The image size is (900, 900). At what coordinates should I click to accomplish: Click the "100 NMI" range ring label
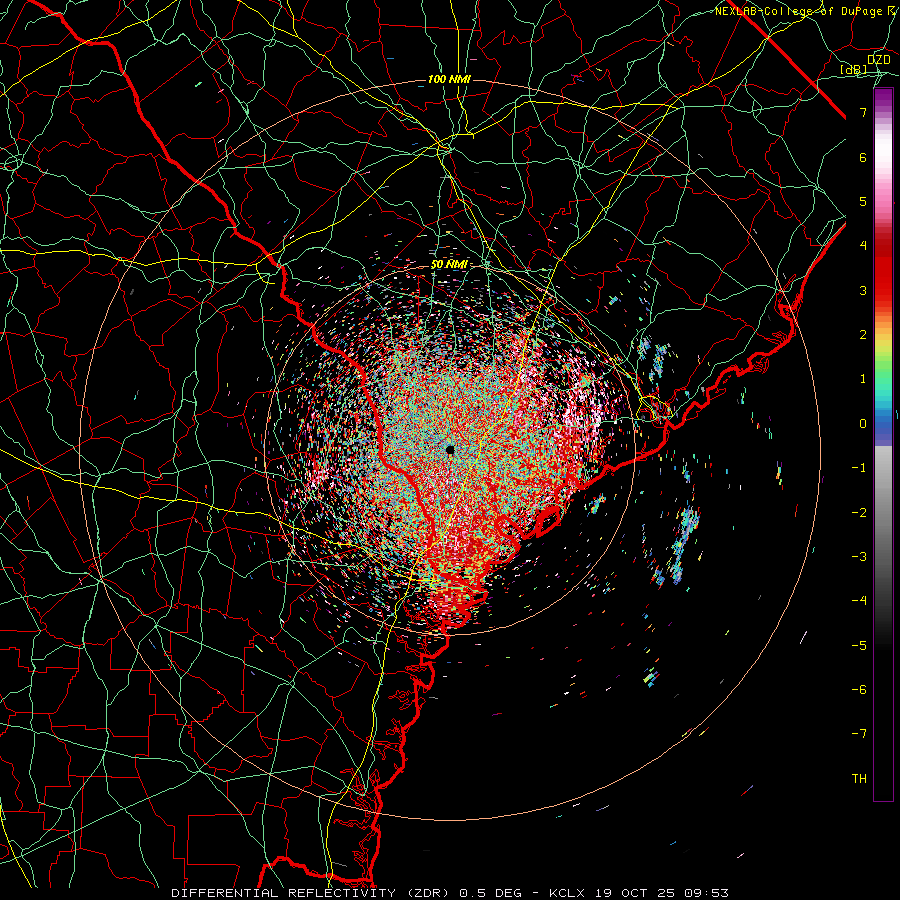pyautogui.click(x=449, y=79)
